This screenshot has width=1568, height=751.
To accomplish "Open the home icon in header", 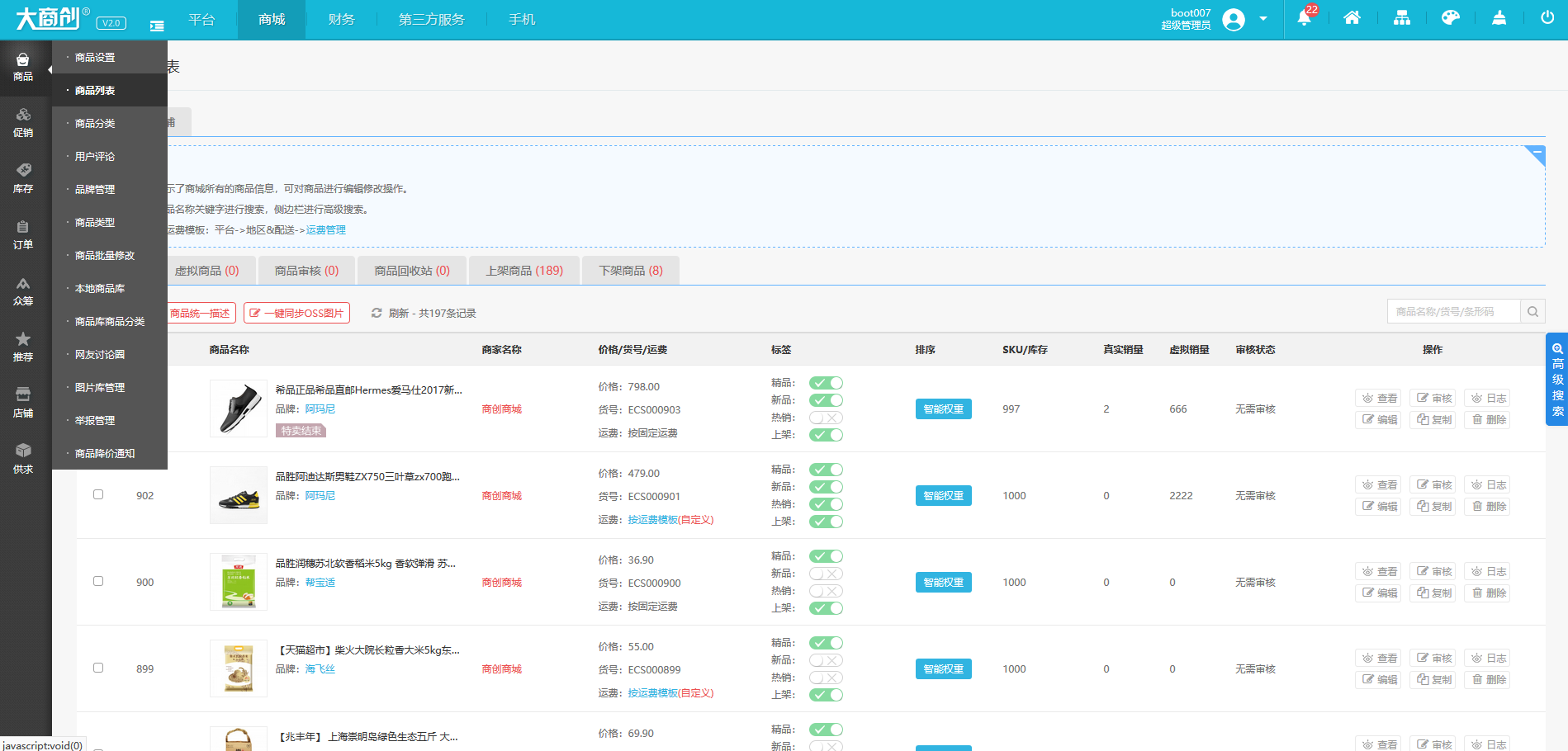I will pyautogui.click(x=1352, y=18).
